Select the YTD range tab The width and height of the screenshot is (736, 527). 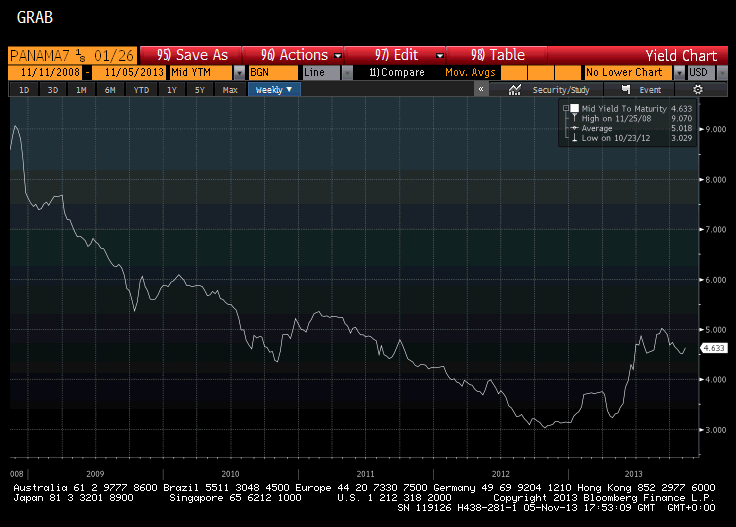tap(141, 90)
